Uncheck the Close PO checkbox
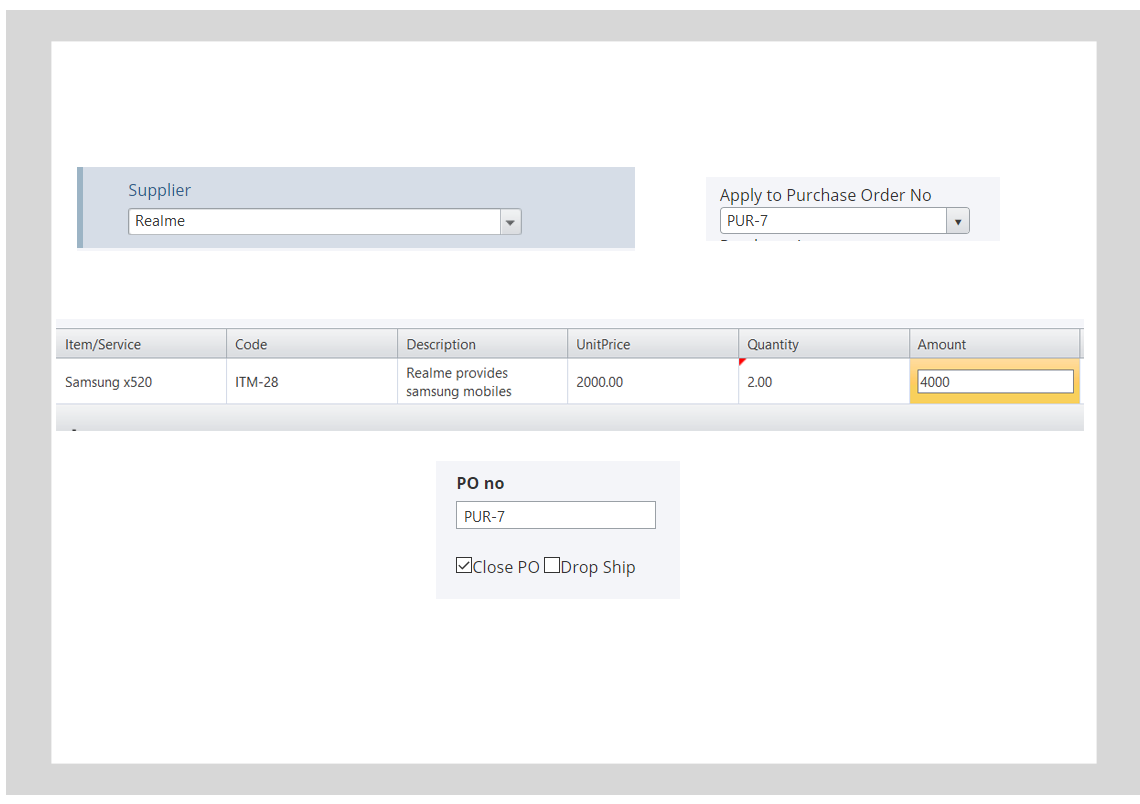 464,565
